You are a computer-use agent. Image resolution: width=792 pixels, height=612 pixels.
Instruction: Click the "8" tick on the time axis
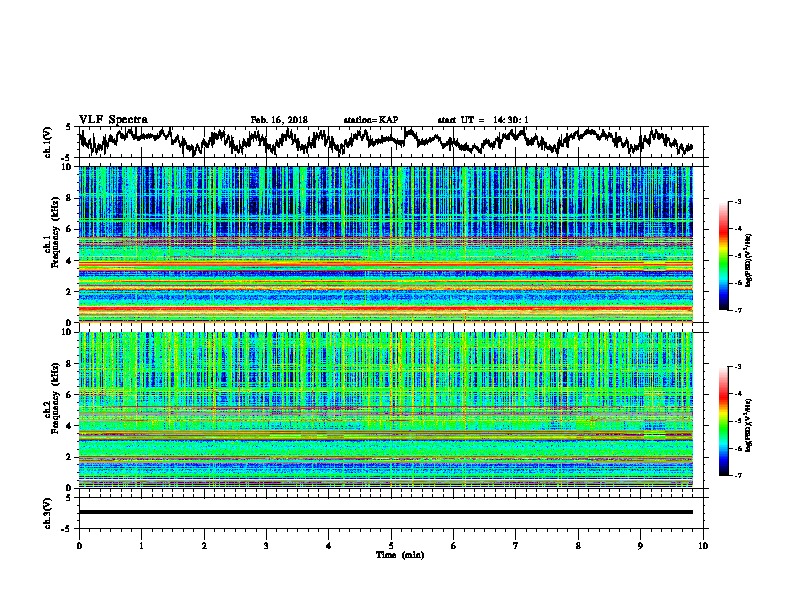pos(578,546)
